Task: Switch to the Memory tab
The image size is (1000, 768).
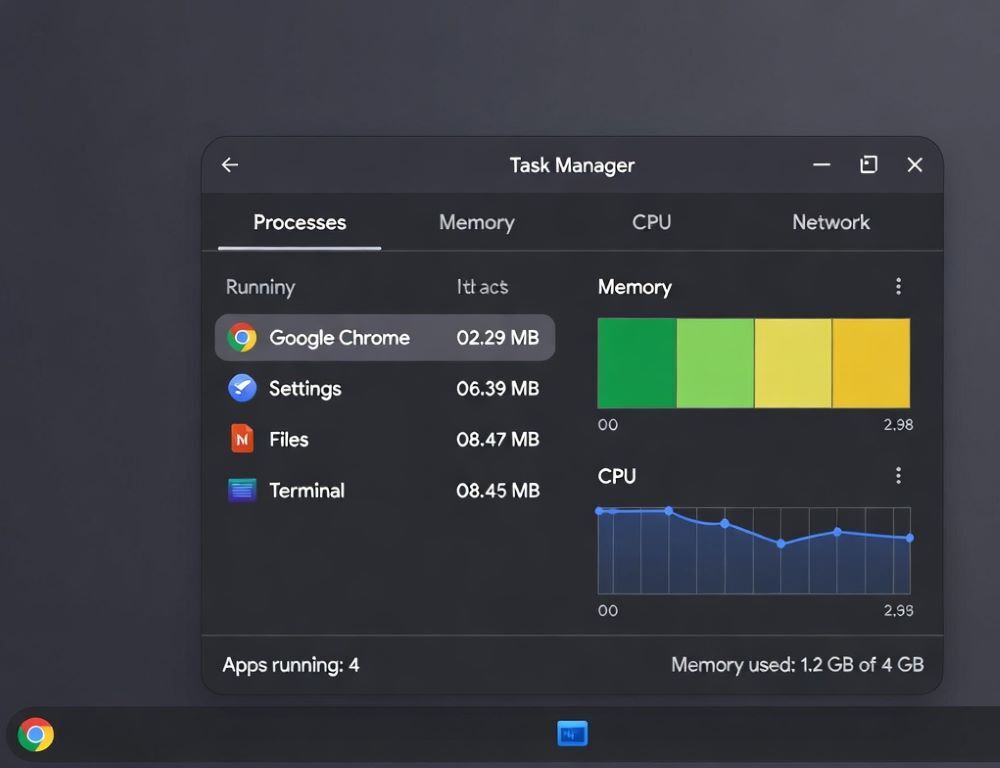Action: 476,222
